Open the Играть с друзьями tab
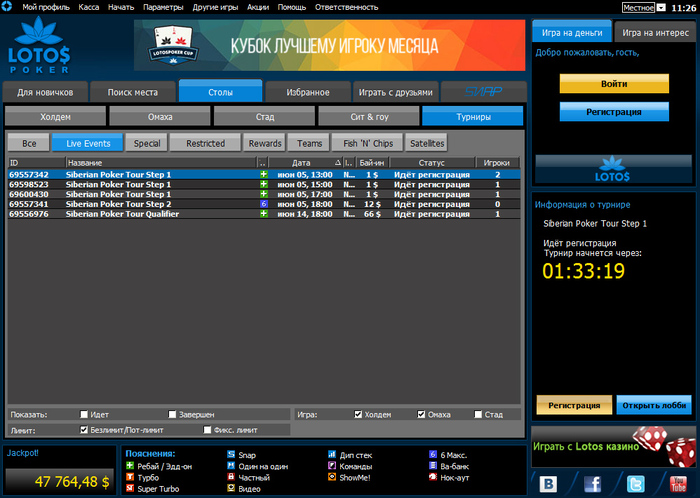The image size is (700, 498). tap(396, 92)
